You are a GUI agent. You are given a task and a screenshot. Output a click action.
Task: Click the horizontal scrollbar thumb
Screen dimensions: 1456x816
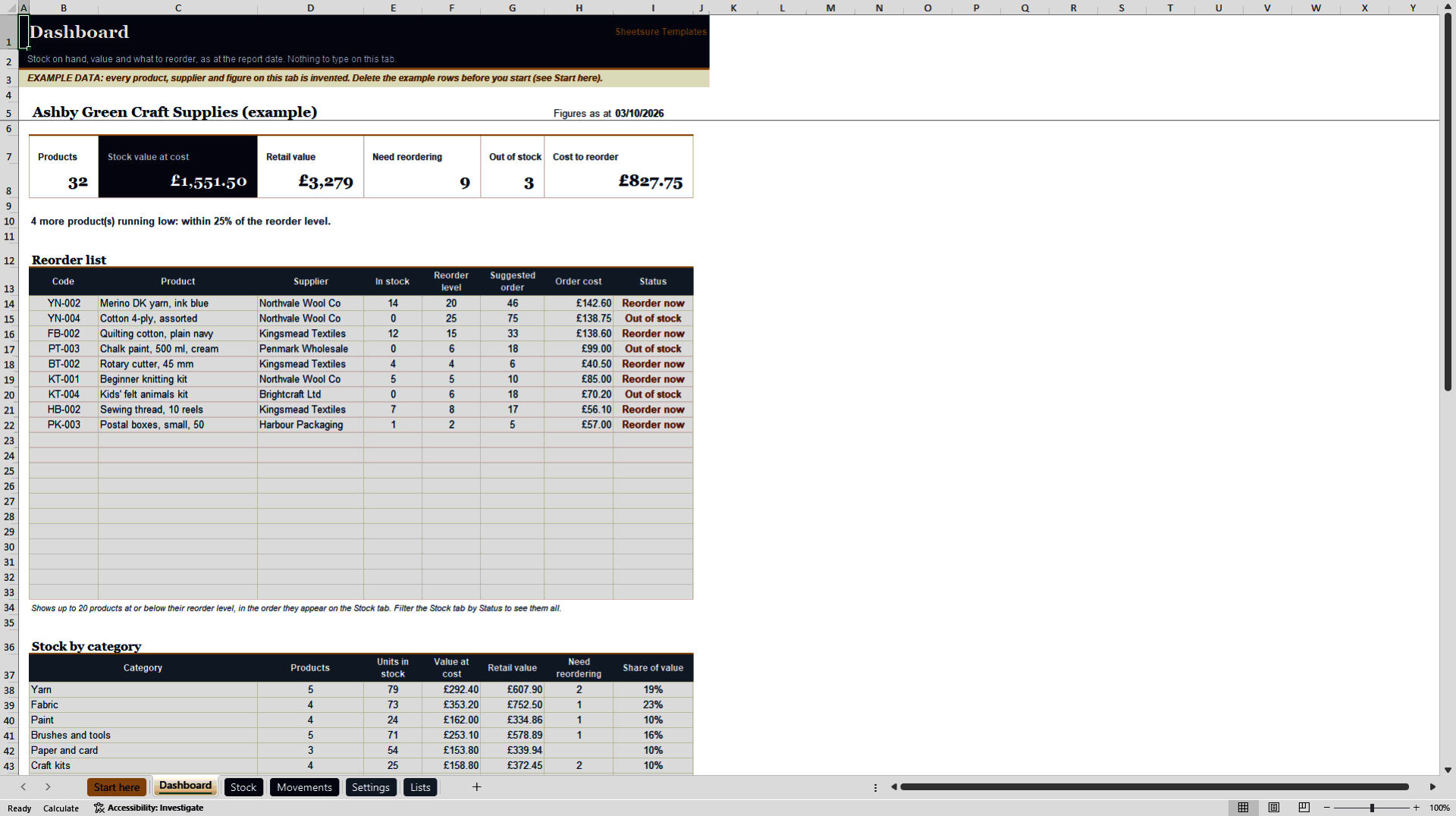[x=1154, y=787]
